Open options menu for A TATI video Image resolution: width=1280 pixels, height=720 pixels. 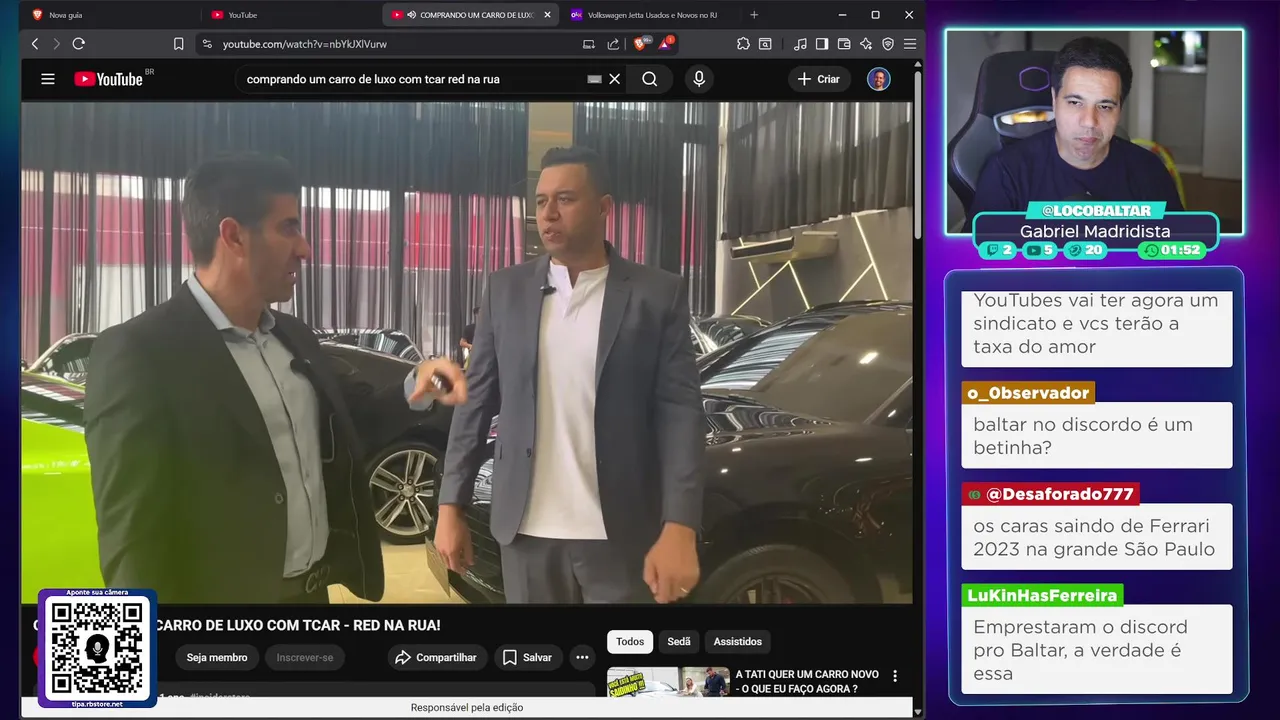point(895,676)
